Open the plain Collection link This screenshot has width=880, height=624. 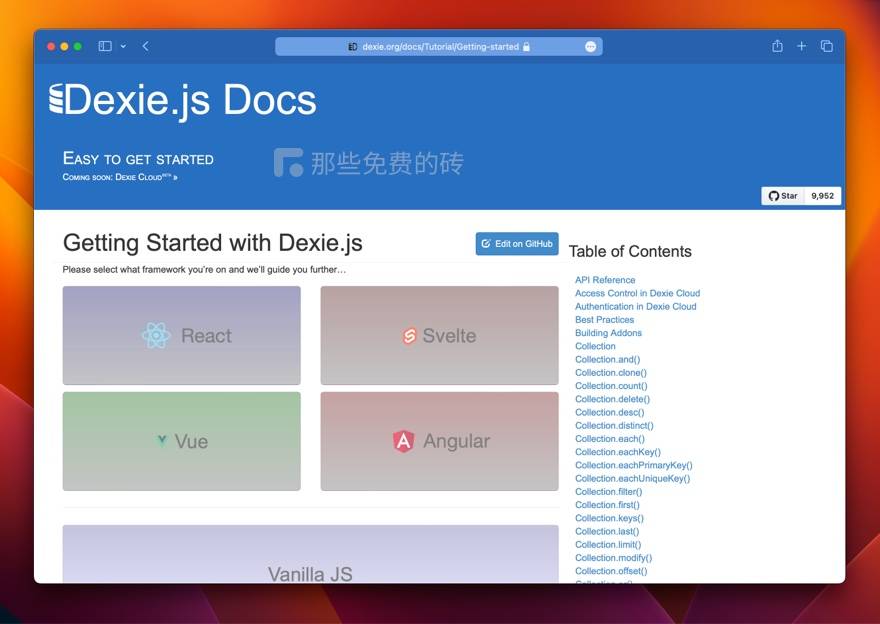pos(595,346)
